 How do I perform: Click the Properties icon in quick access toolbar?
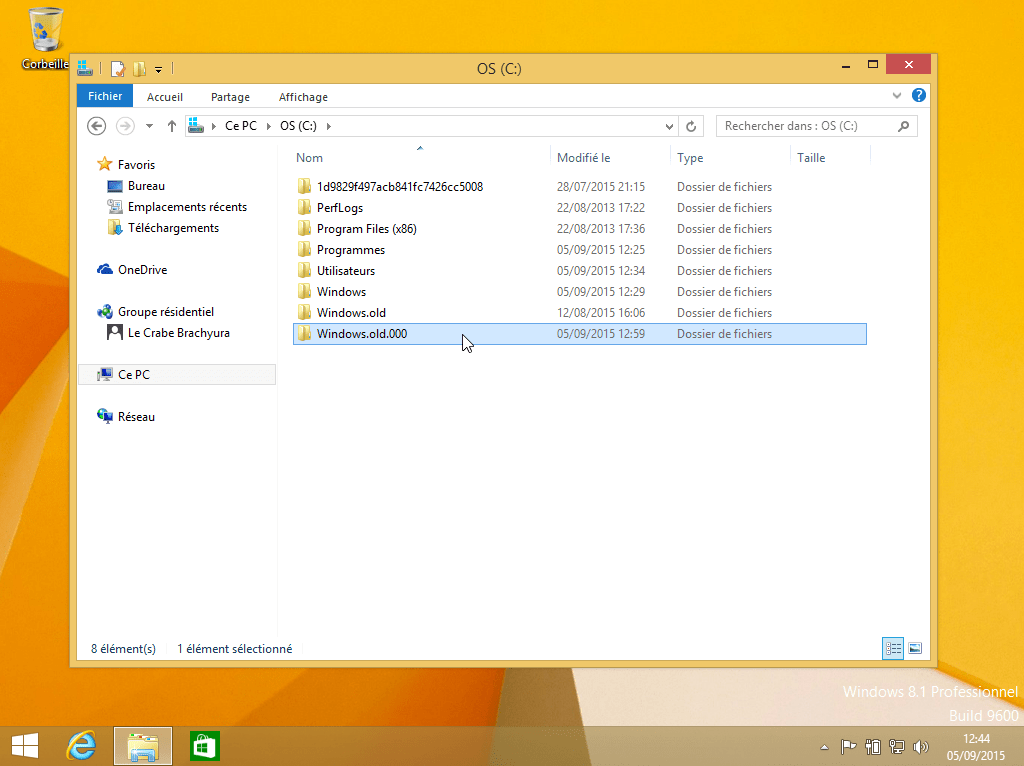[118, 69]
